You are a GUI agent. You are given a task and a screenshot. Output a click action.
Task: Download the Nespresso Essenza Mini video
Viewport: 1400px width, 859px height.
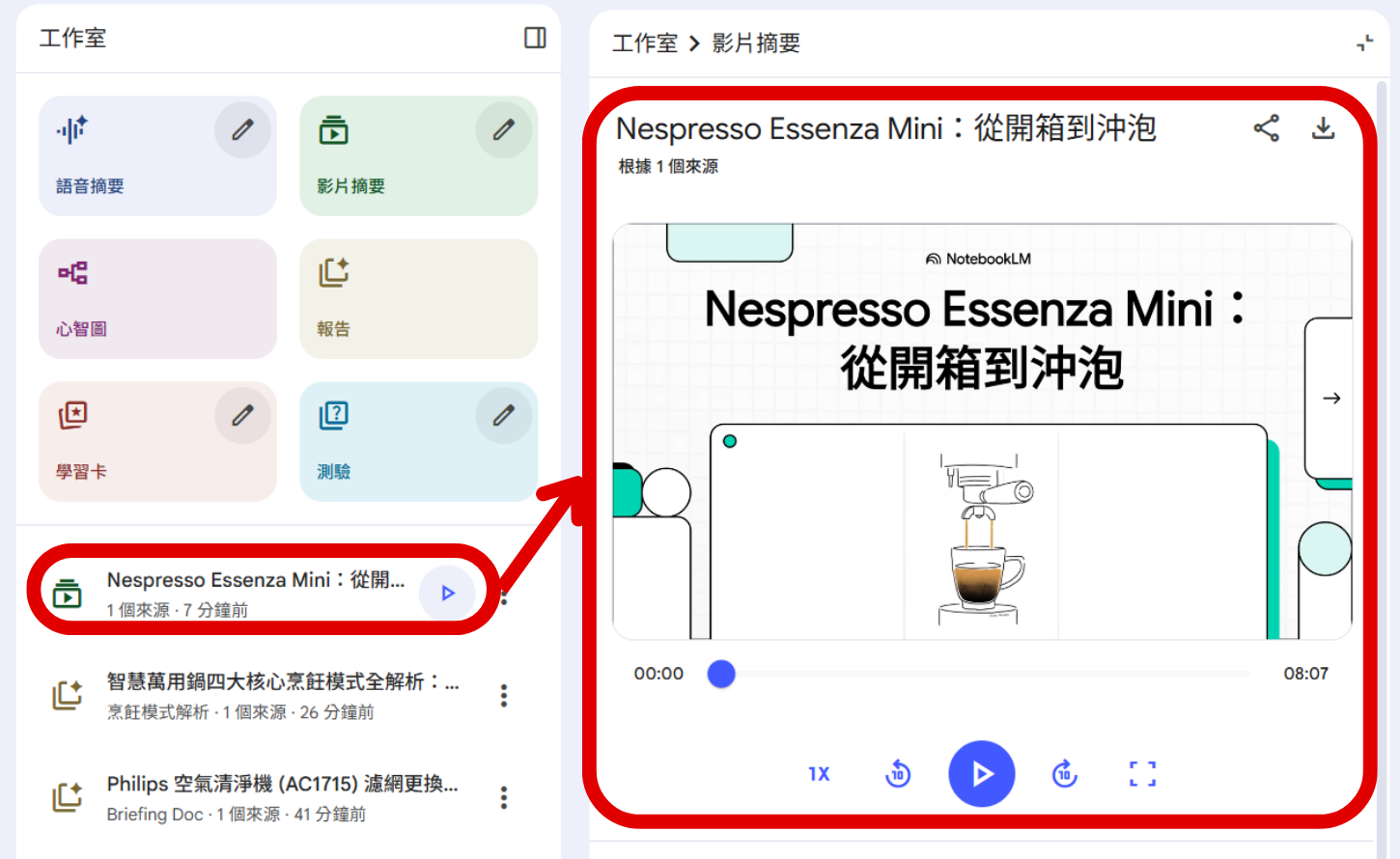pos(1323,127)
